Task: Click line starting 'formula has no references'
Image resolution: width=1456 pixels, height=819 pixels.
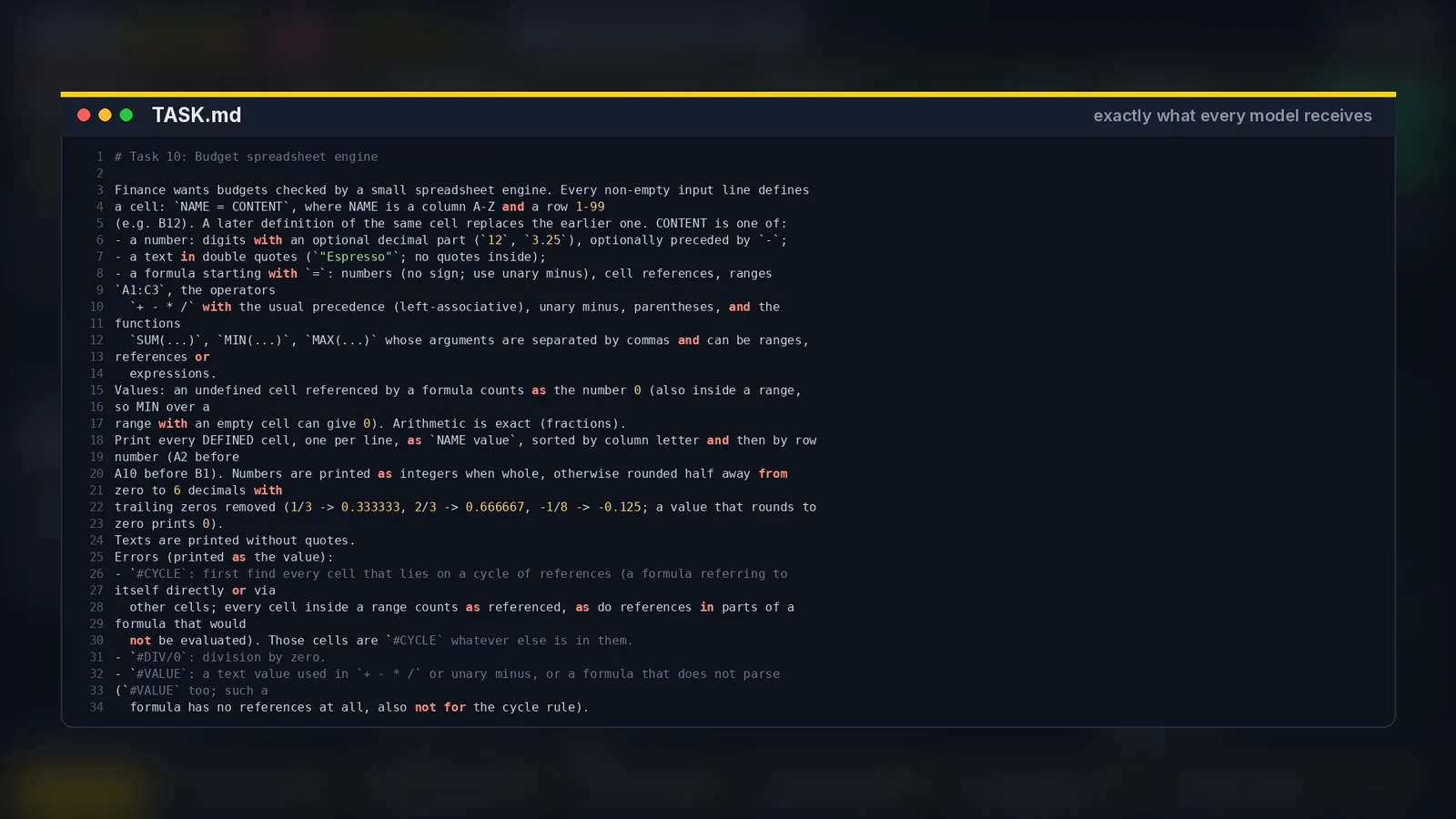Action: tap(359, 707)
